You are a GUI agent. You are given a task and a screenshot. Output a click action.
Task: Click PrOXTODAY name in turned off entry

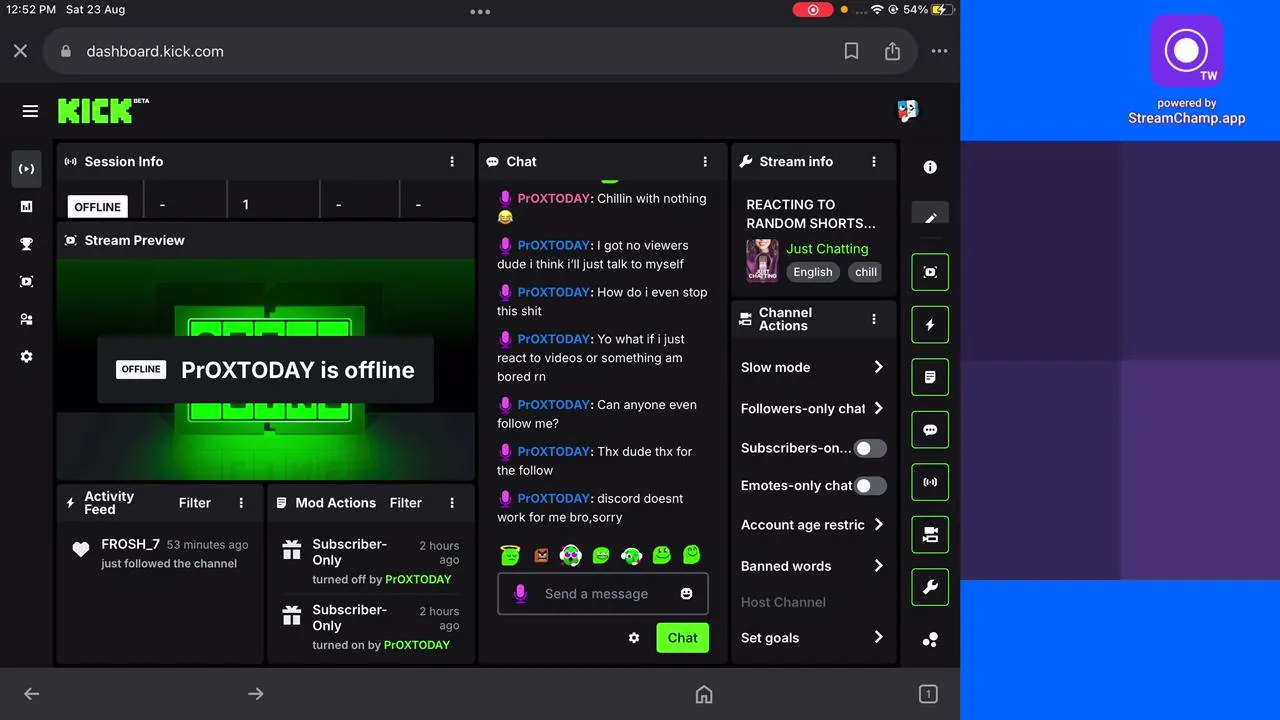pyautogui.click(x=418, y=580)
